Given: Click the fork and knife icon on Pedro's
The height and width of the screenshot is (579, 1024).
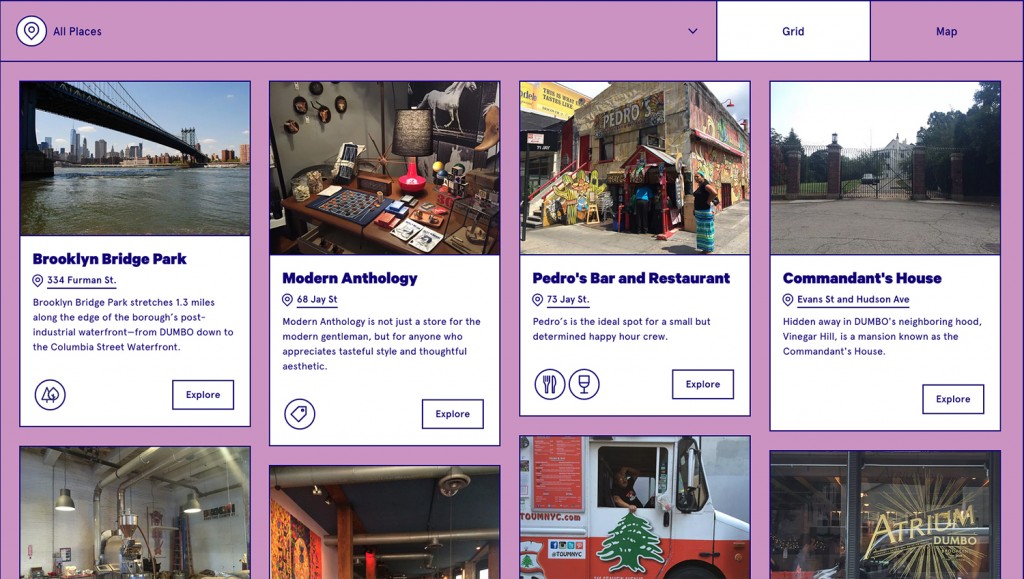Looking at the screenshot, I should click(550, 384).
